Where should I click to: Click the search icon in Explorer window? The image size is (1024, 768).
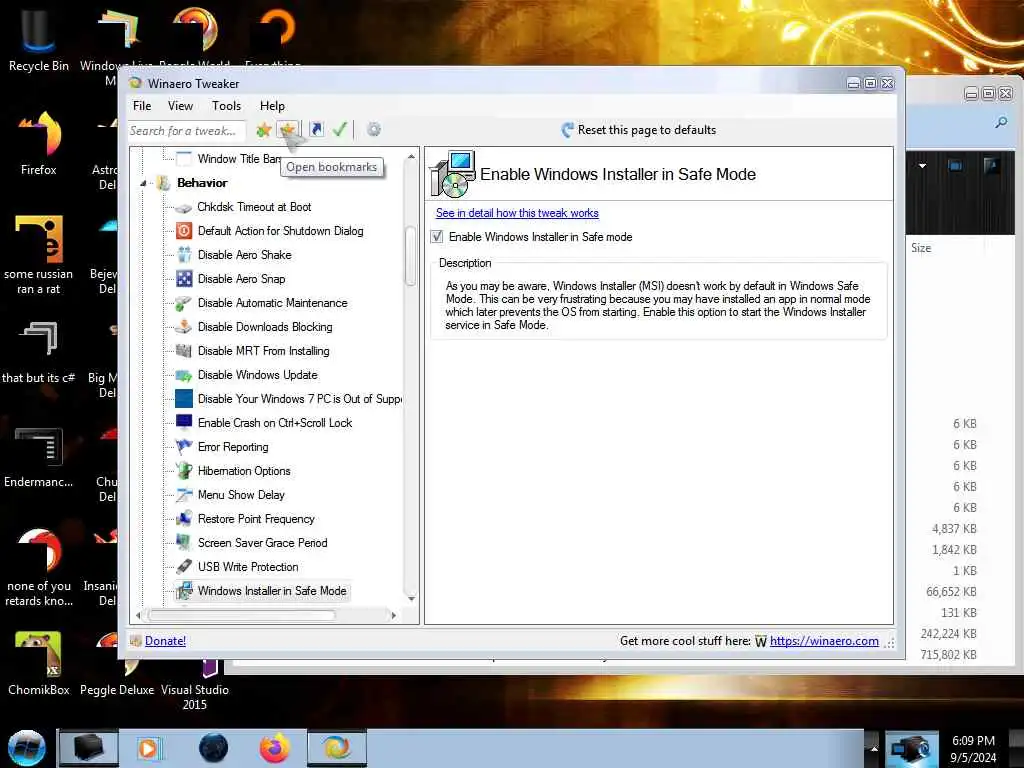(1001, 122)
